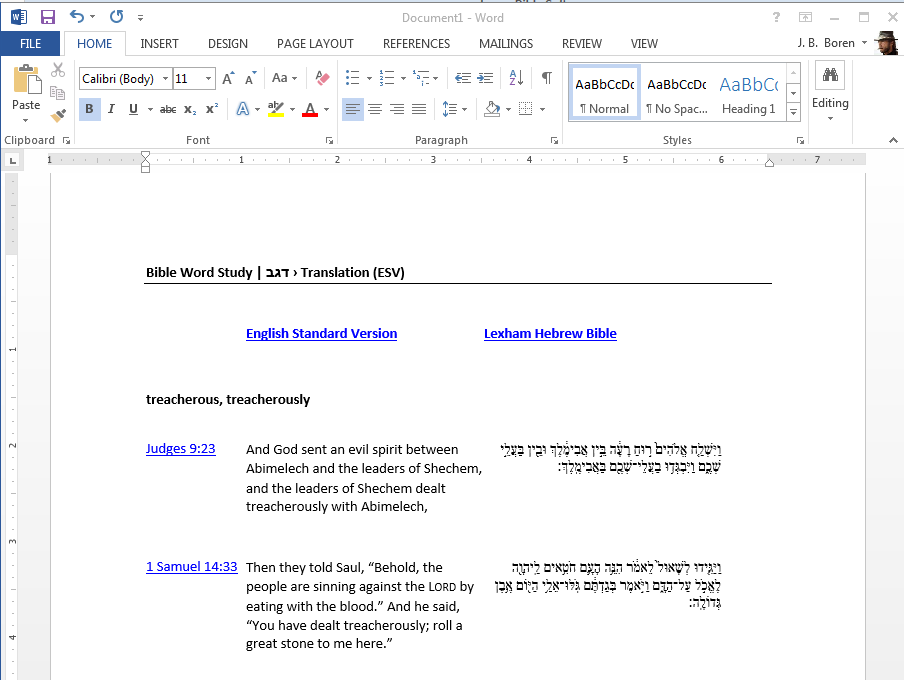Apply borders icon
Image resolution: width=904 pixels, height=680 pixels.
525,109
